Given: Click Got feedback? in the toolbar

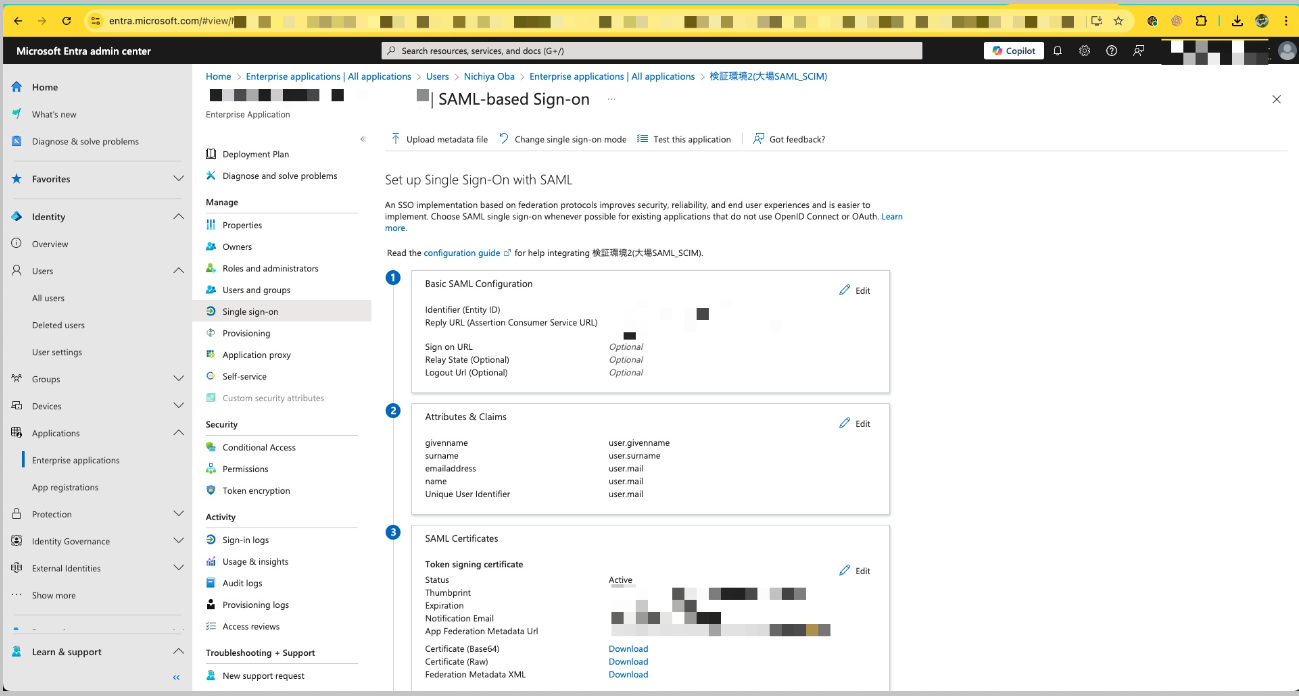Looking at the screenshot, I should (789, 139).
